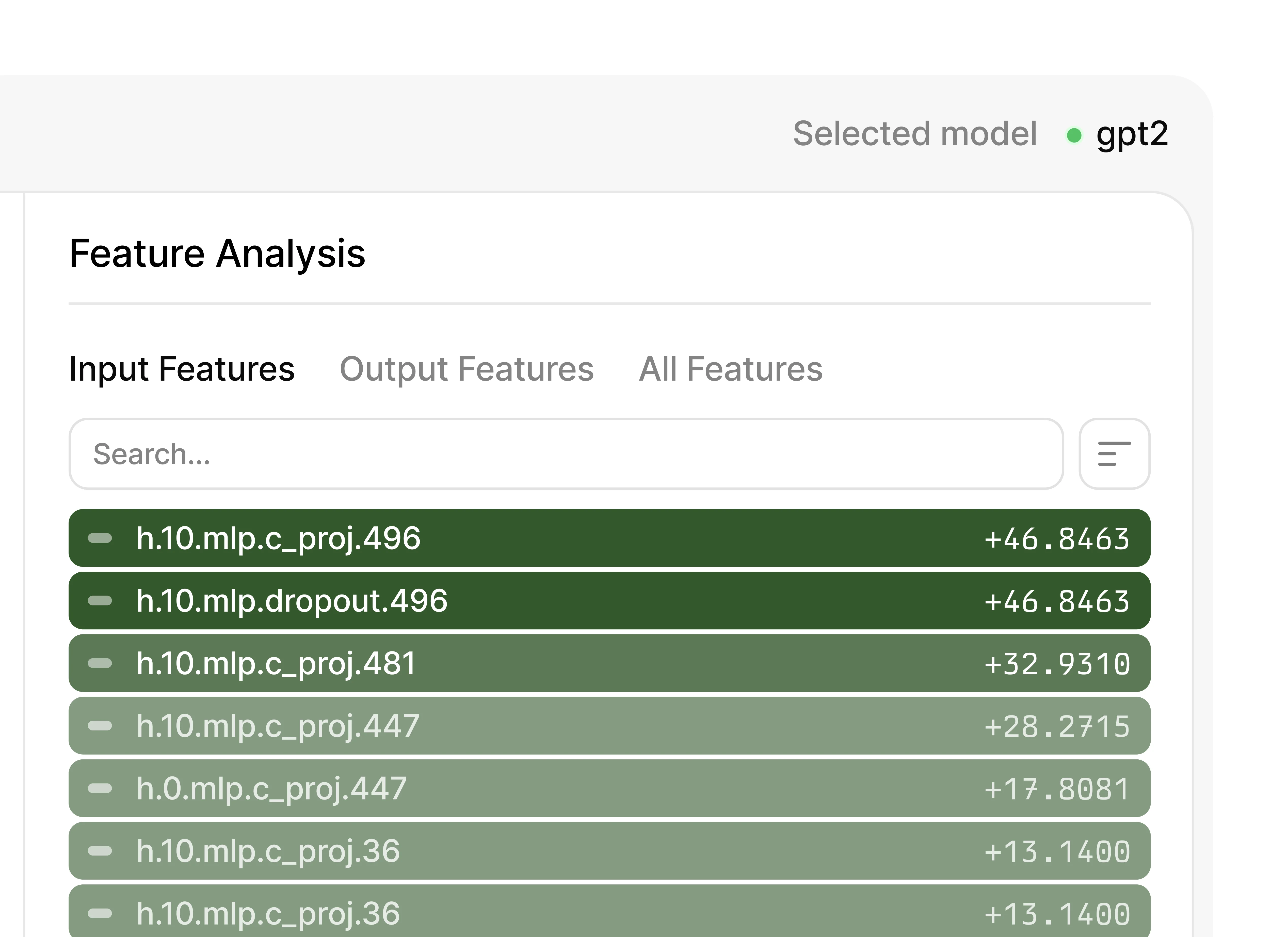Click the green status dot beside gpt2
Viewport: 1288px width, 937px height.
point(1073,135)
